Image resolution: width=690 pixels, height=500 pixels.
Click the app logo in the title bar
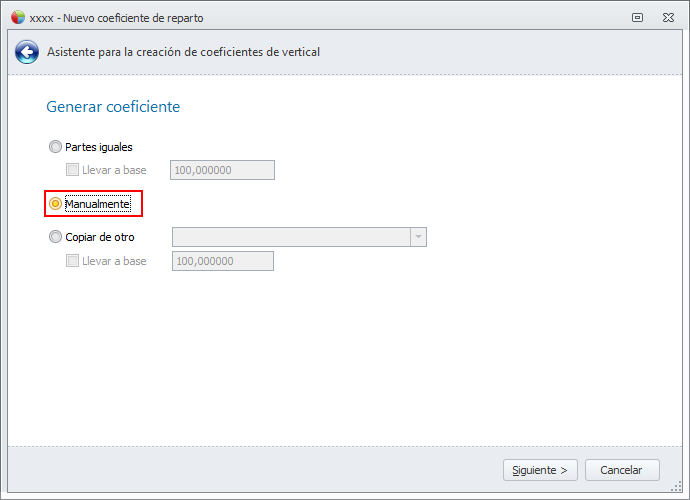click(x=18, y=18)
